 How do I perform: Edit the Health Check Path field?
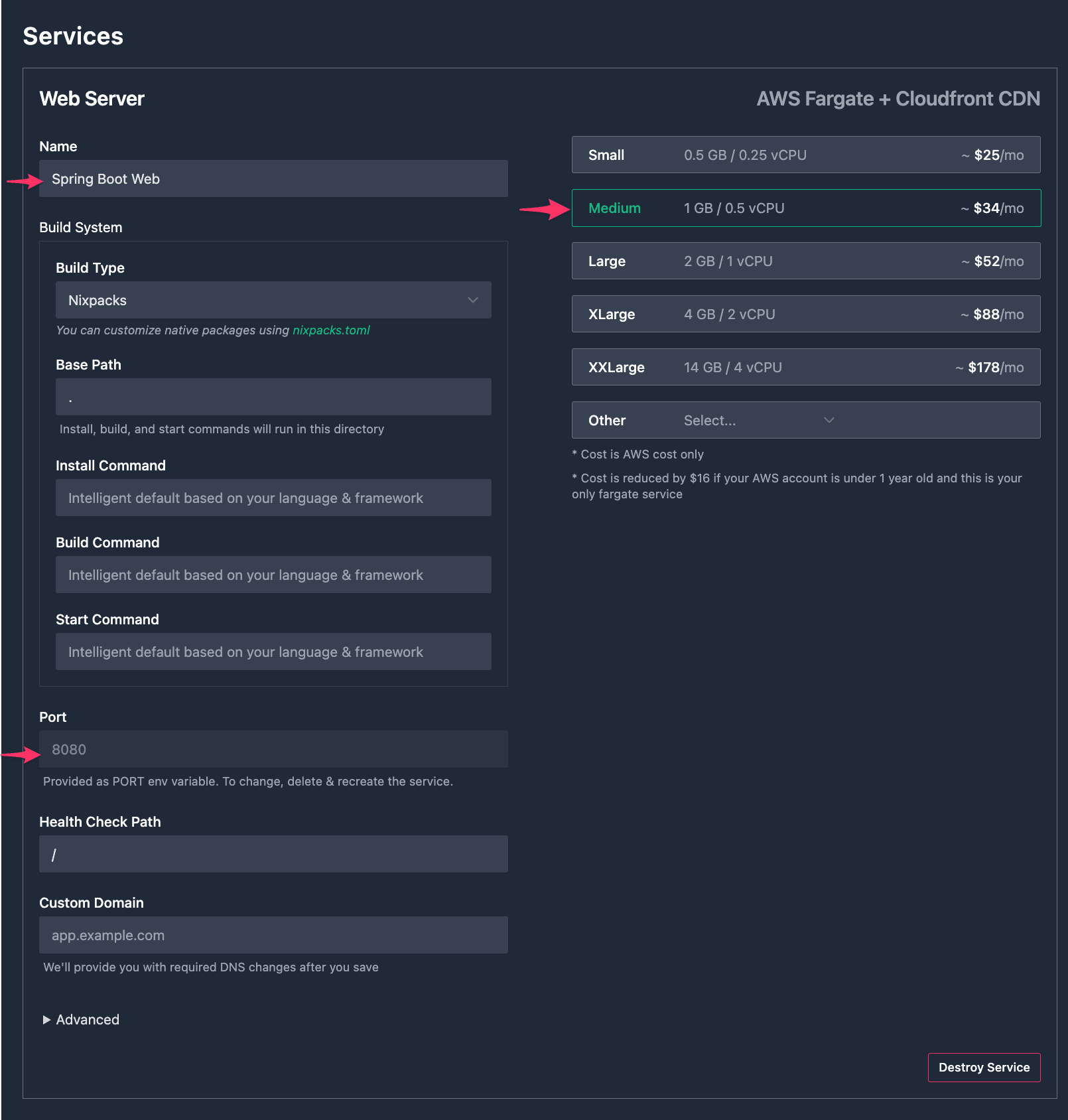coord(273,854)
